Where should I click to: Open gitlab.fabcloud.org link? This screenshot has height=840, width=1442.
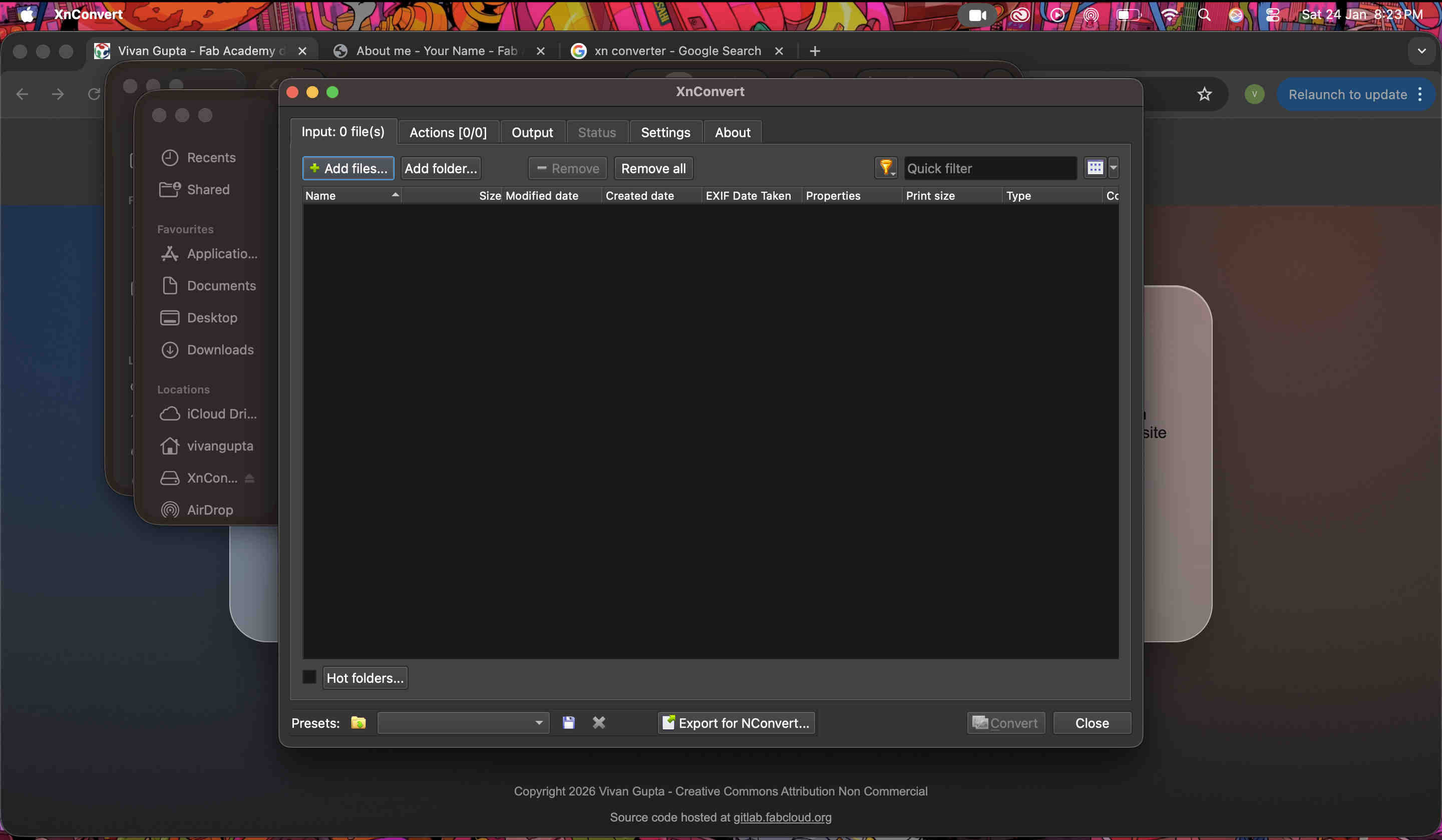[782, 817]
